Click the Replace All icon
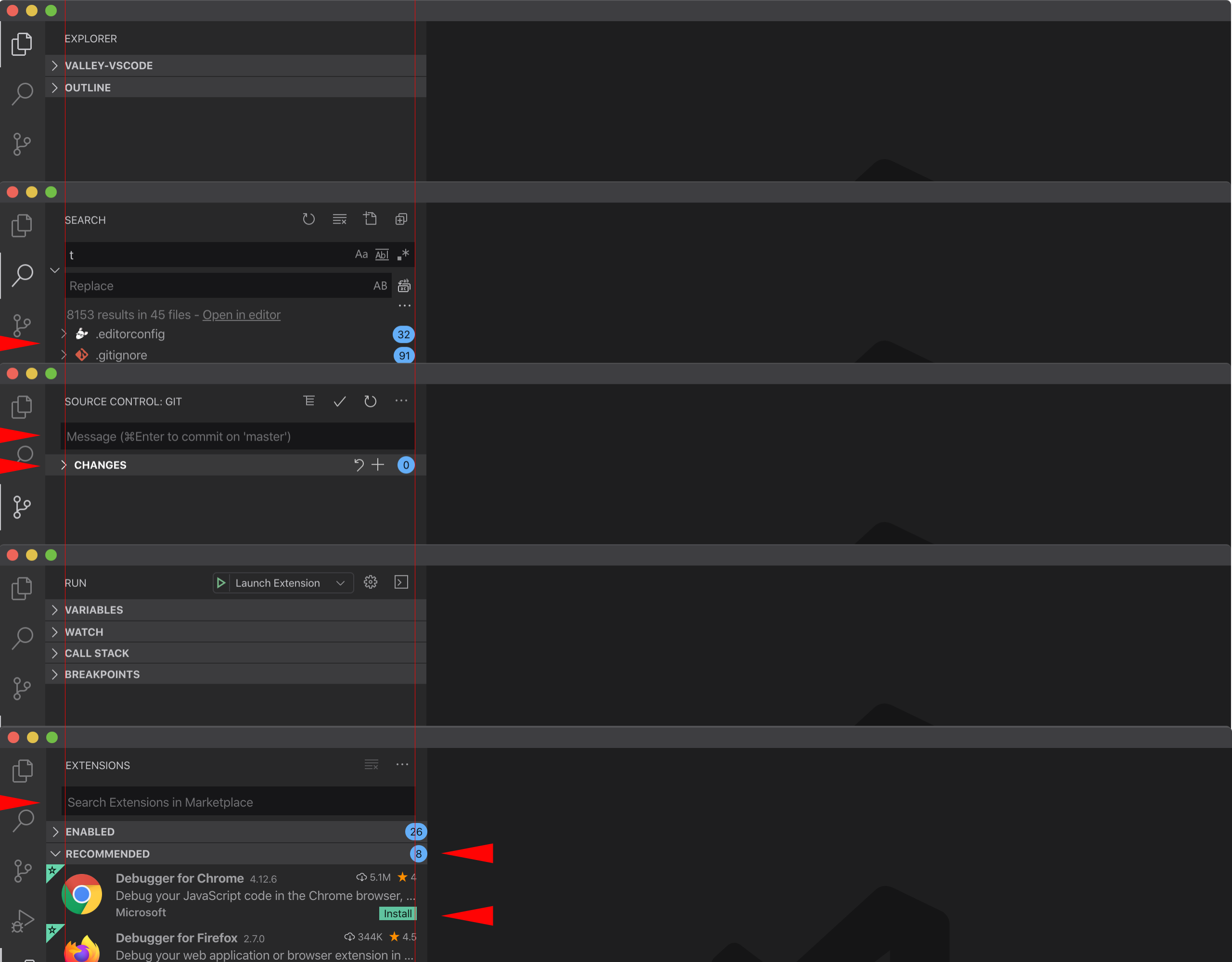 click(403, 286)
